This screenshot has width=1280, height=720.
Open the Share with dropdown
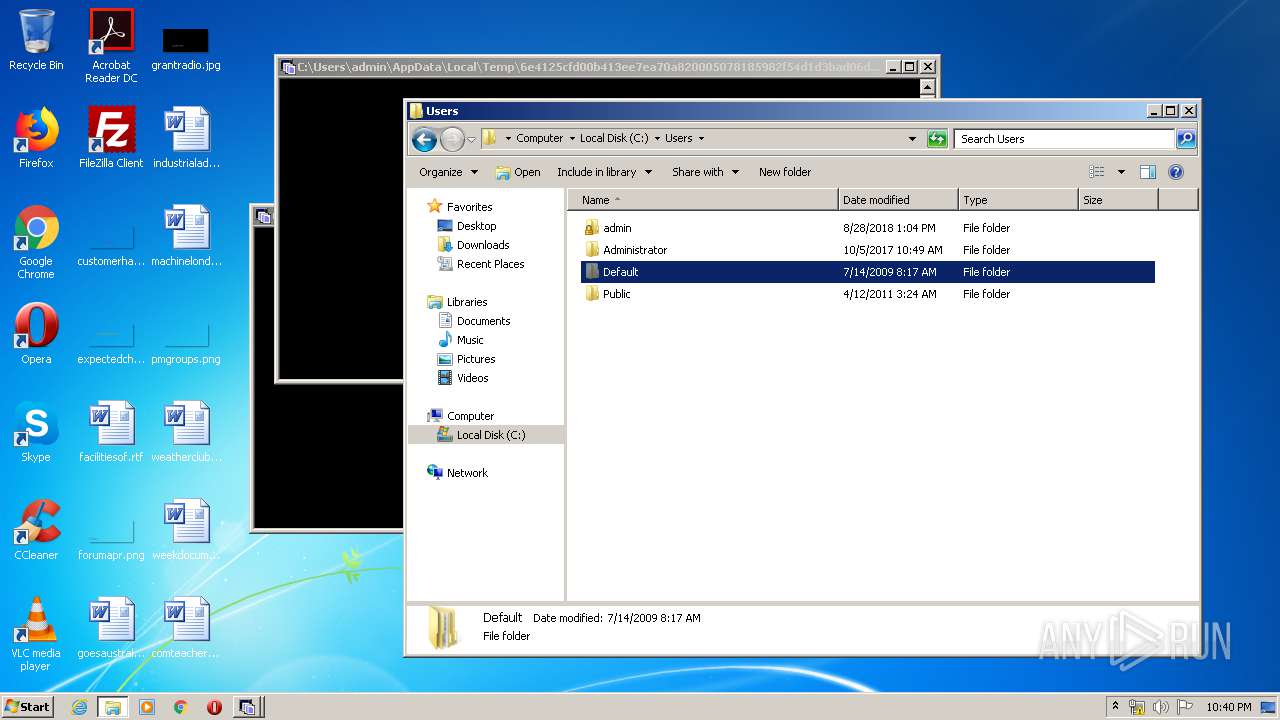tap(705, 172)
